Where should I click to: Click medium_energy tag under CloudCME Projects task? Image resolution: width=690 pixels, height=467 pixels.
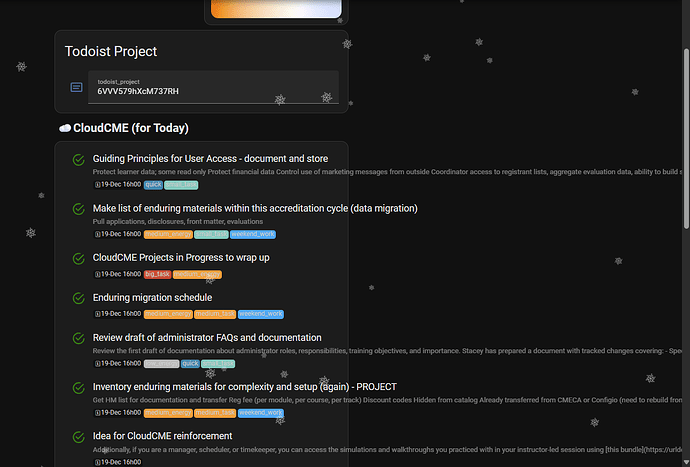point(197,274)
